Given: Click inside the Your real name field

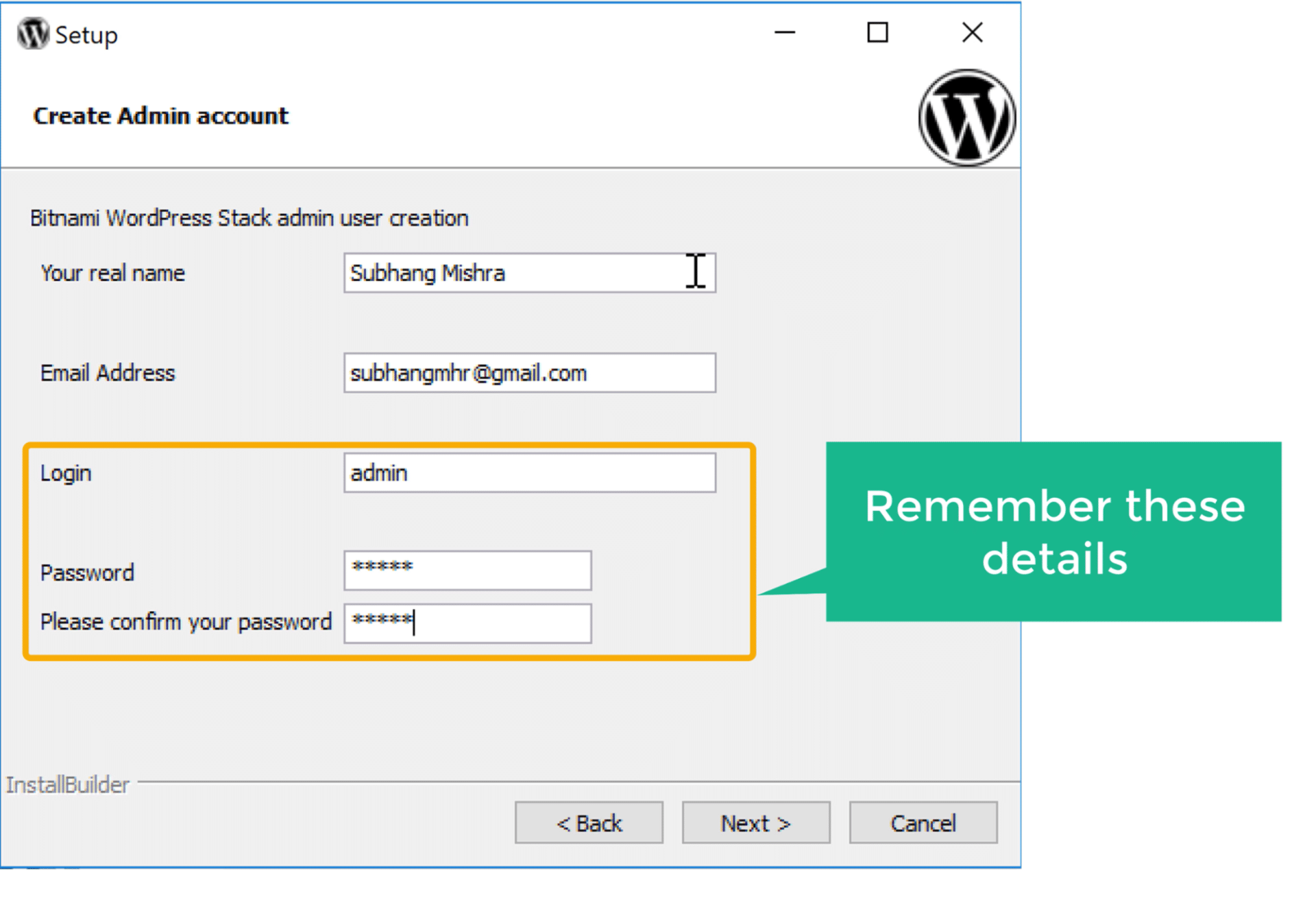Looking at the screenshot, I should 529,272.
